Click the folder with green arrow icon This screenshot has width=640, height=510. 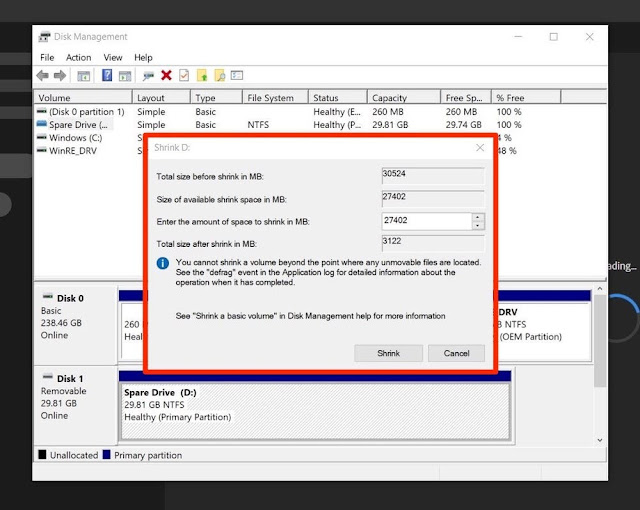click(x=202, y=75)
